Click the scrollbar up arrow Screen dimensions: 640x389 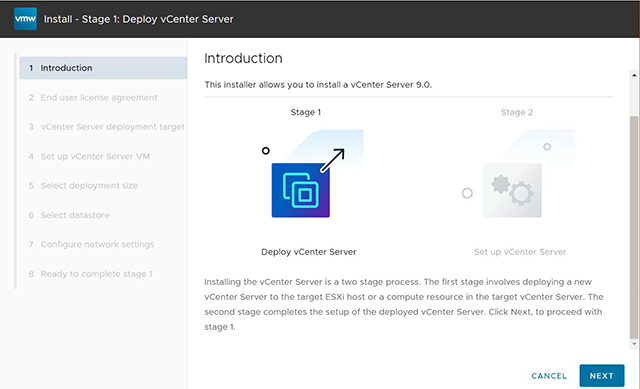[x=634, y=75]
